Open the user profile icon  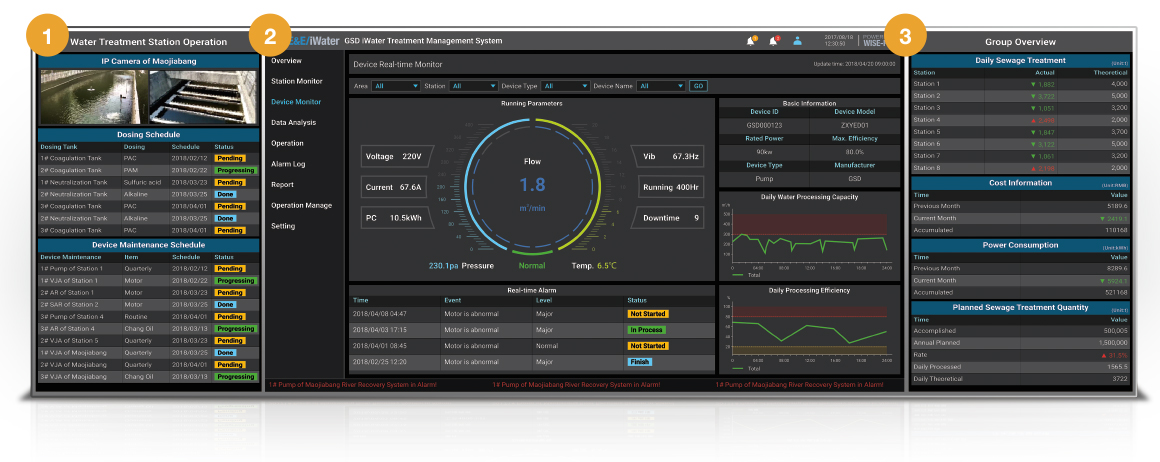(798, 41)
